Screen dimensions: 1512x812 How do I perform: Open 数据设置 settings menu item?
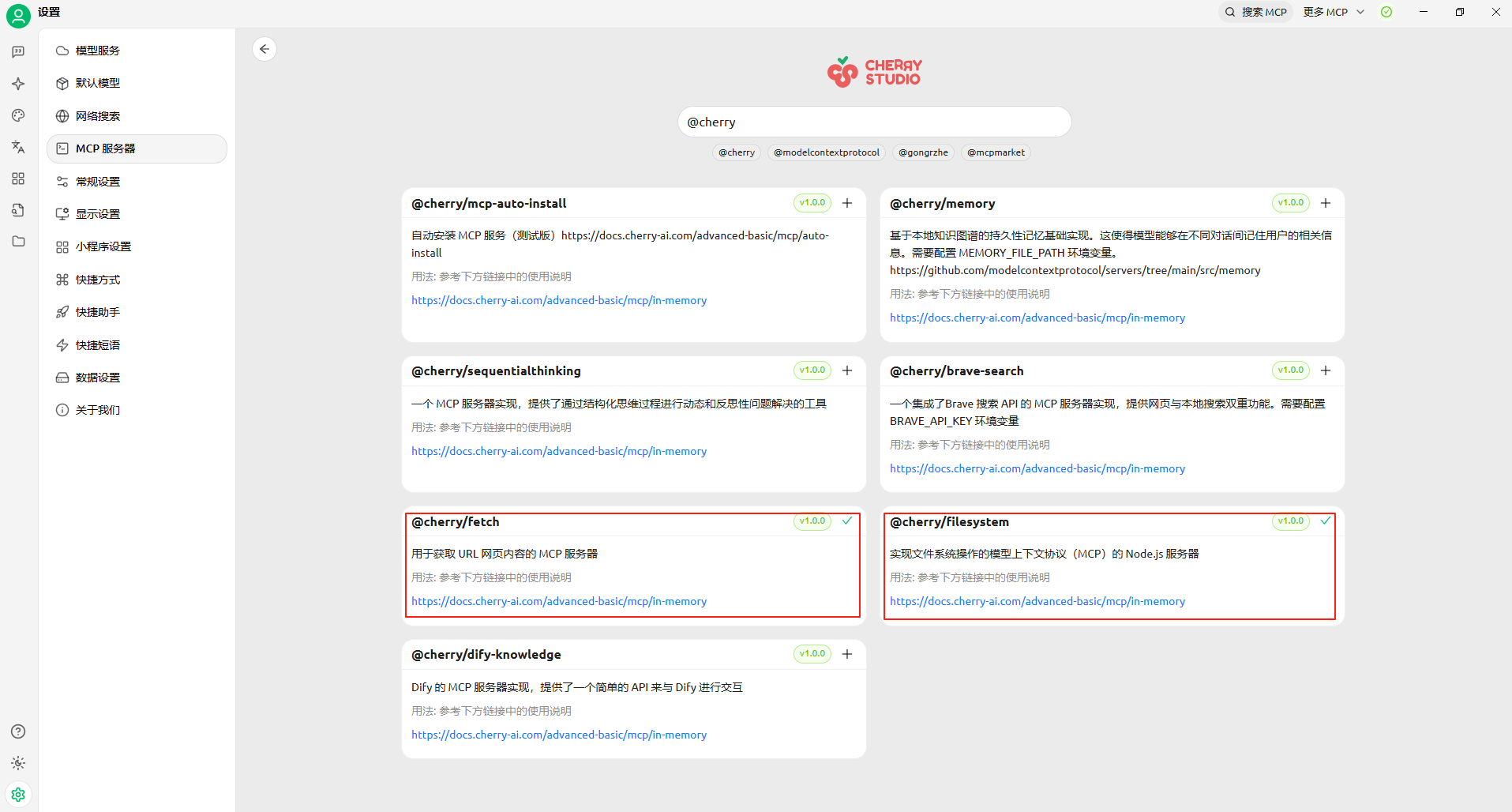tap(98, 378)
